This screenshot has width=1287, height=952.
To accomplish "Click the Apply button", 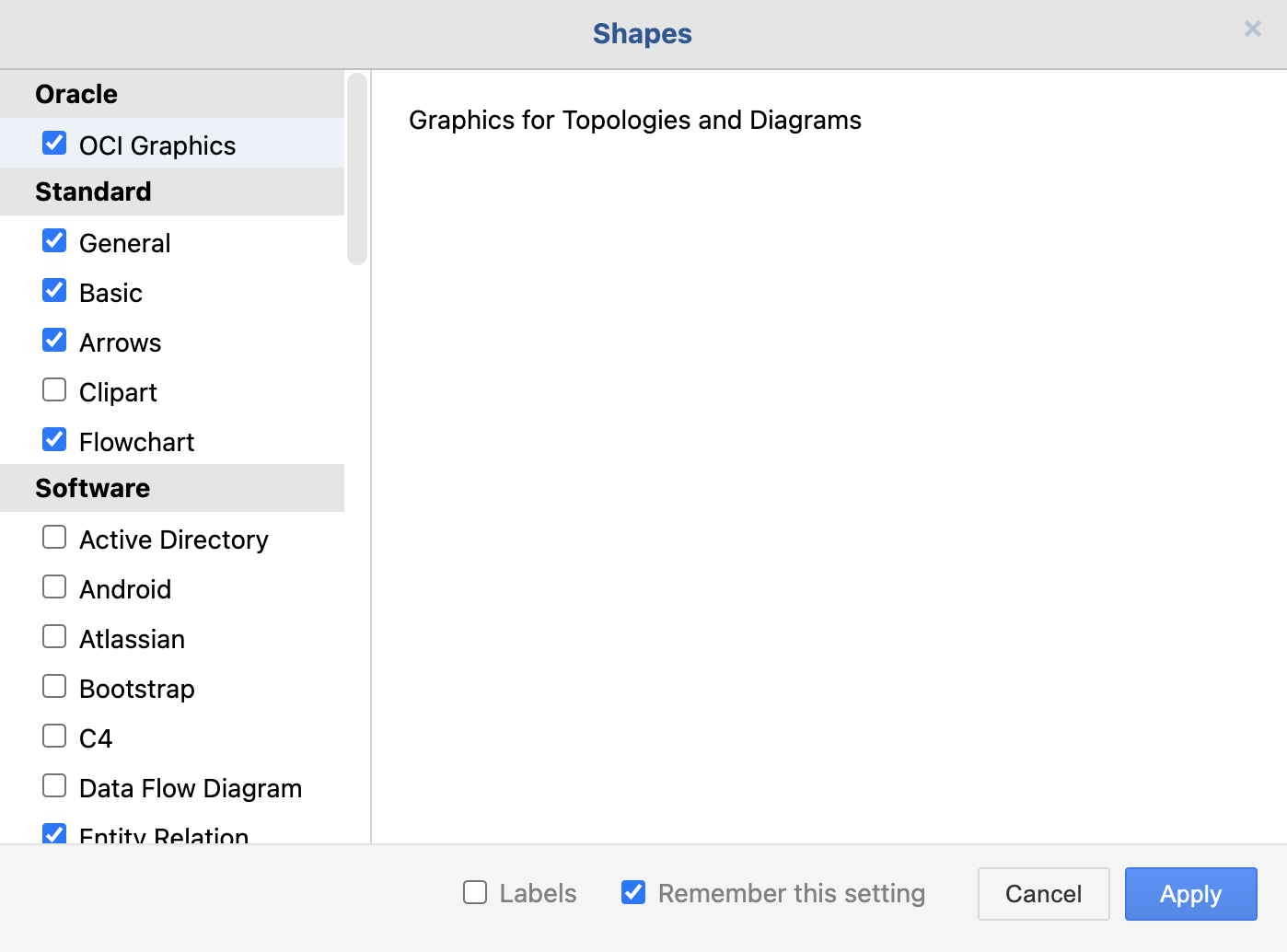I will click(1190, 894).
